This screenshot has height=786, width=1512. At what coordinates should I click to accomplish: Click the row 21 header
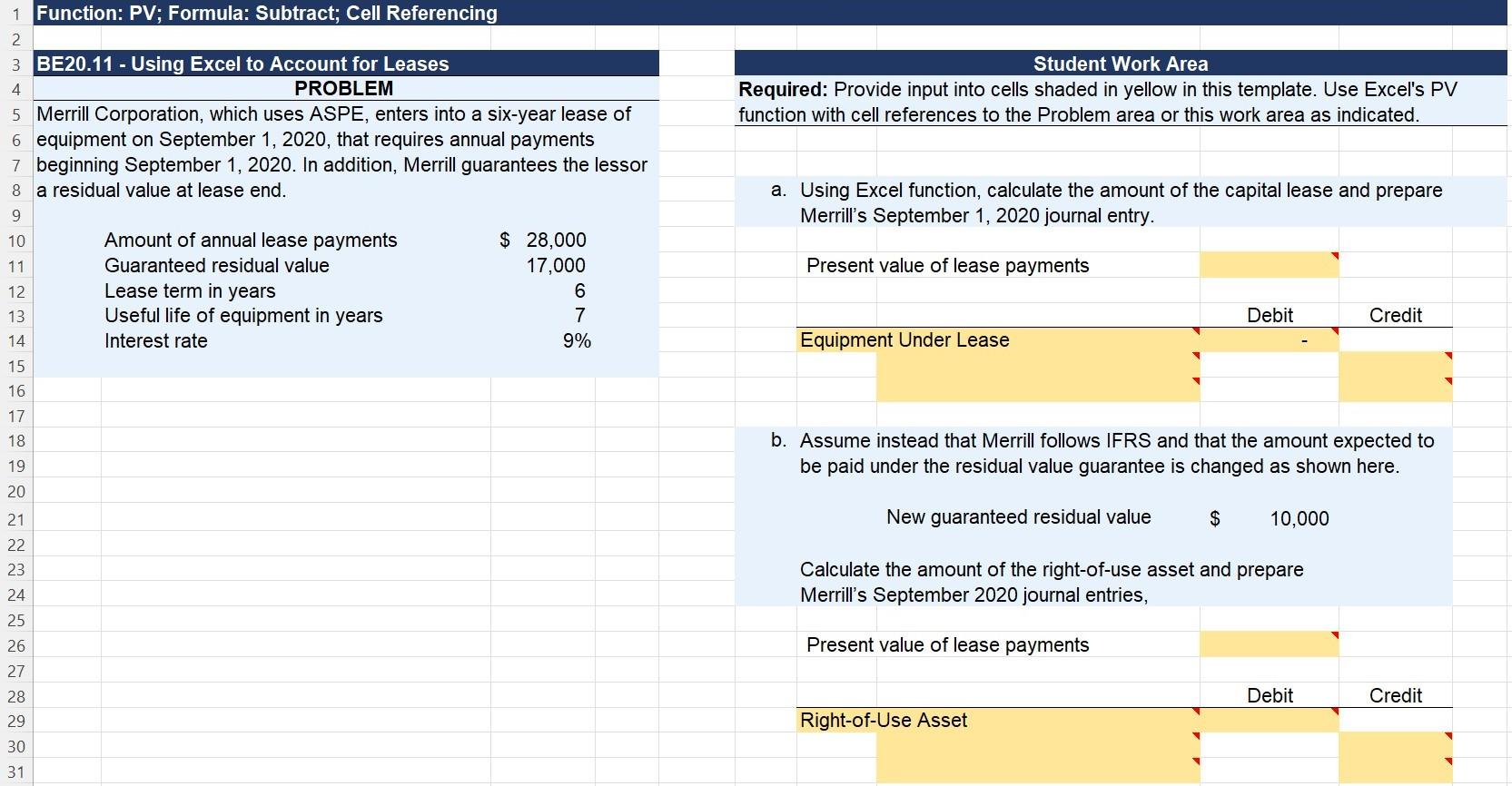[x=16, y=519]
